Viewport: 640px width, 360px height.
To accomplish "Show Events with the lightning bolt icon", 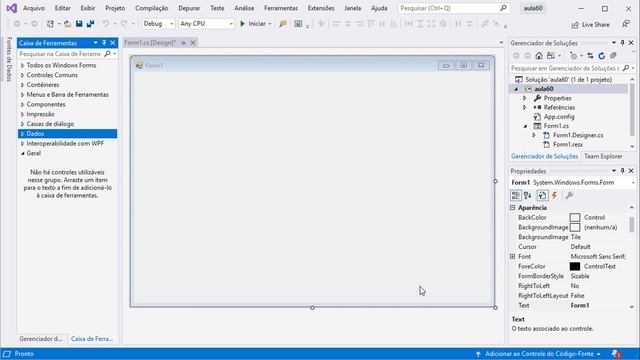I will pos(554,196).
